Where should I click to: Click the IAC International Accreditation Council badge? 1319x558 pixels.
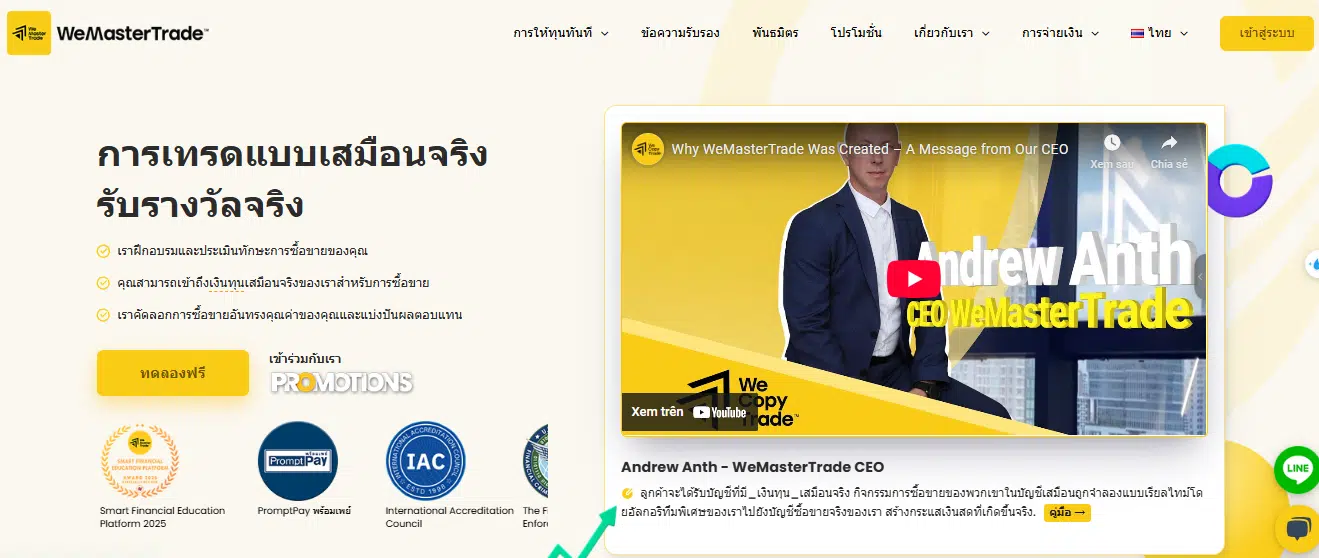pyautogui.click(x=426, y=461)
